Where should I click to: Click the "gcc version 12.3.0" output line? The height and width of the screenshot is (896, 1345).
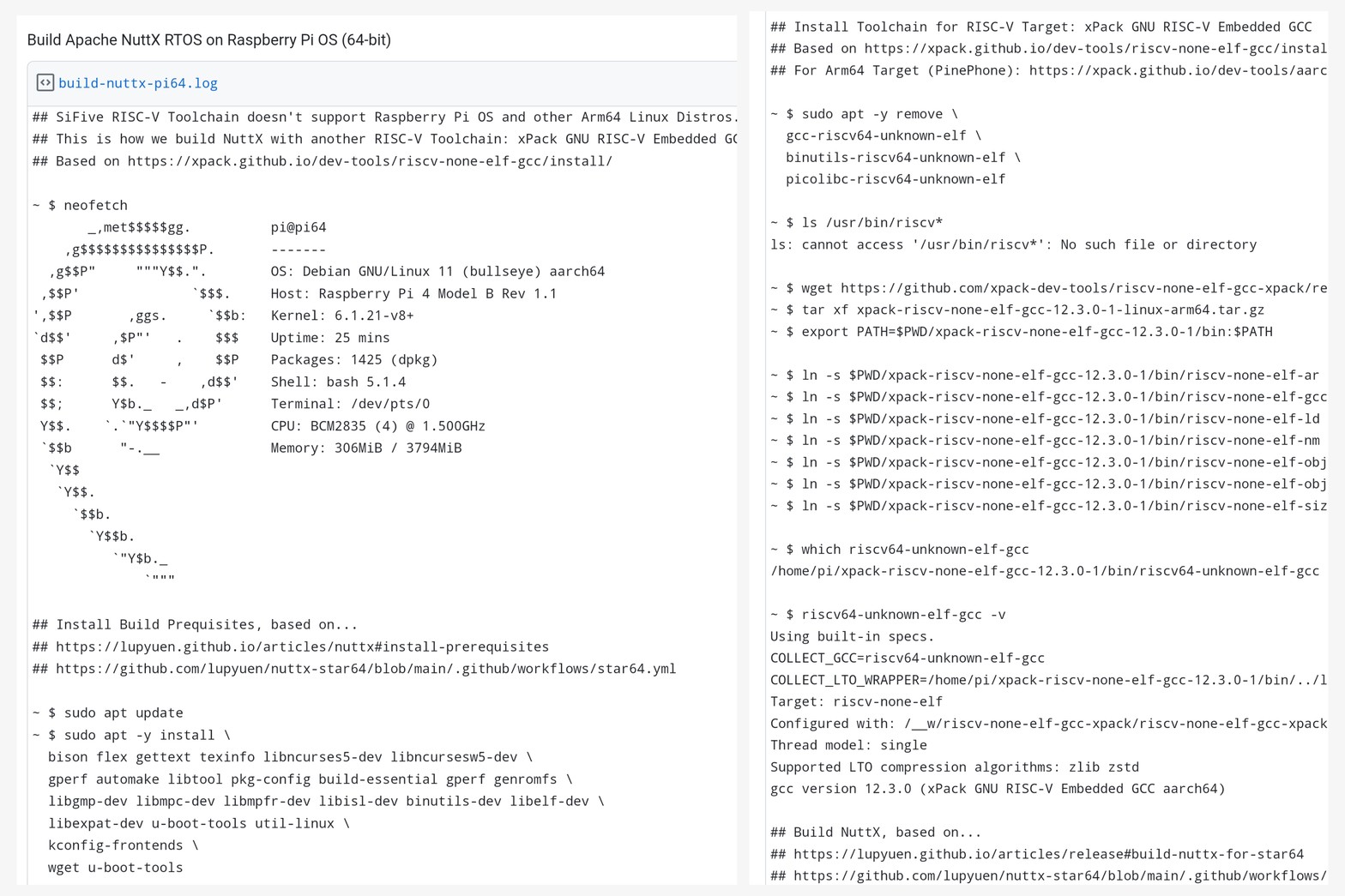[998, 789]
